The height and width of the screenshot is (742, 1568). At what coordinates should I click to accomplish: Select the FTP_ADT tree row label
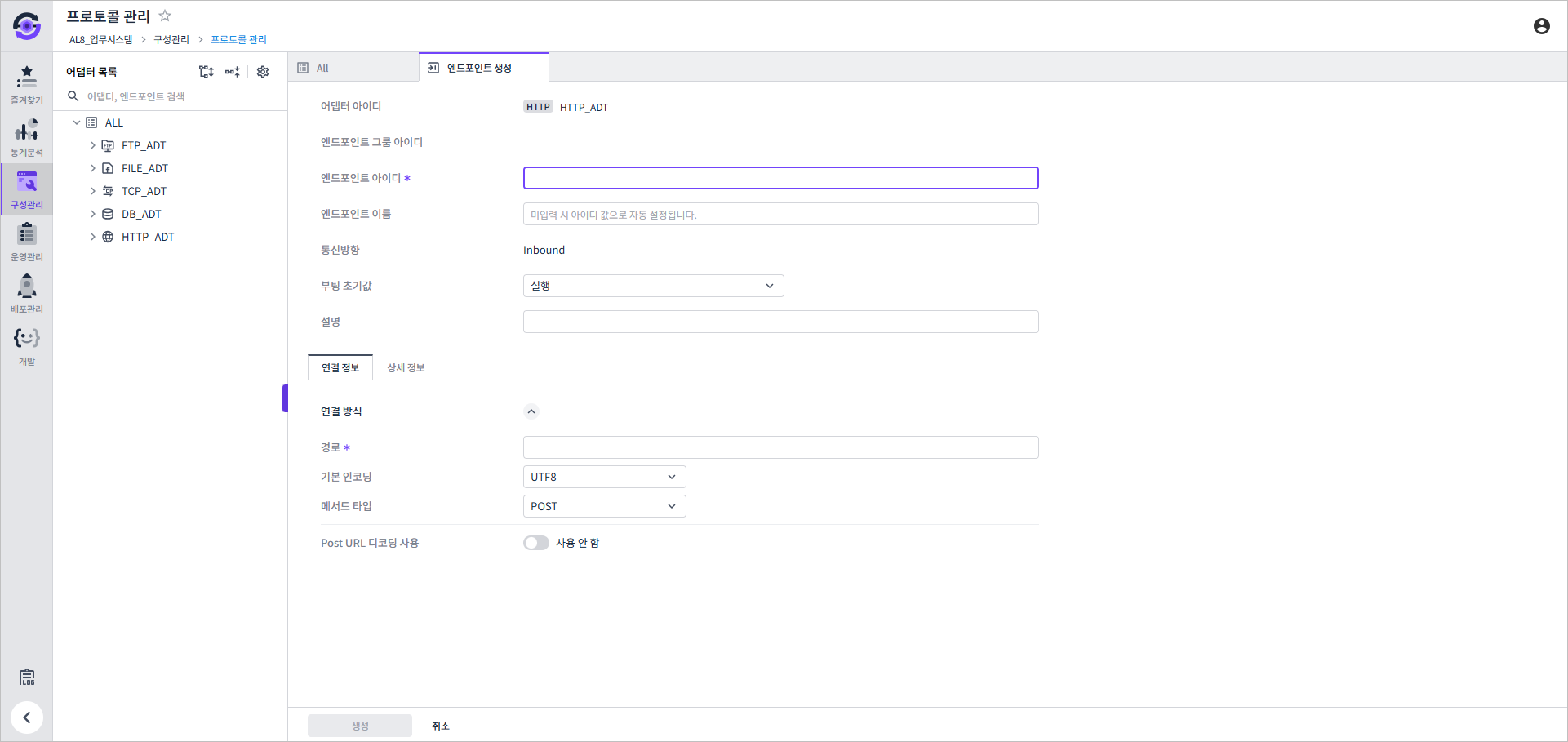point(144,145)
